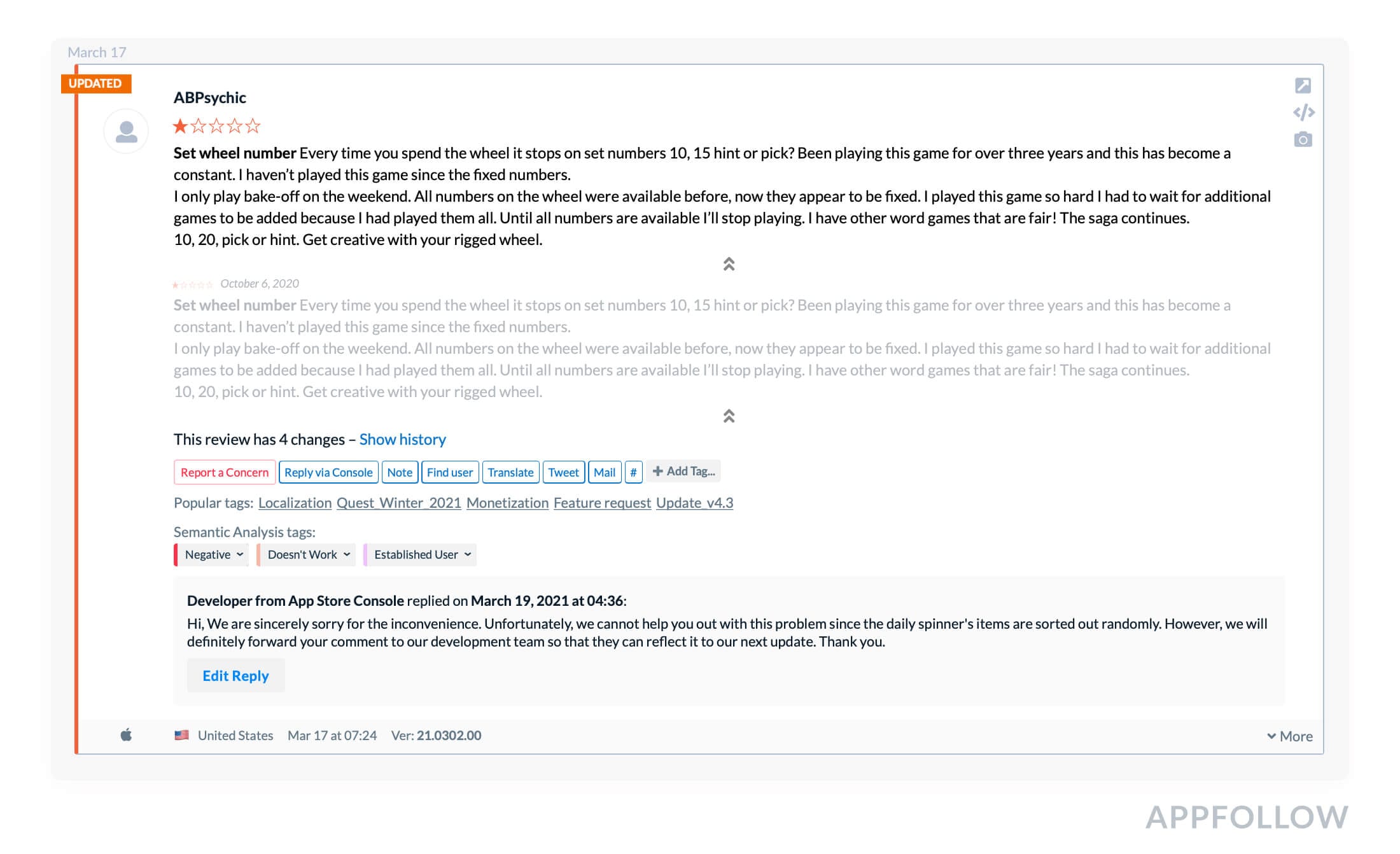Viewport: 1400px width, 854px height.
Task: Click the Tweet icon button
Action: coord(562,471)
